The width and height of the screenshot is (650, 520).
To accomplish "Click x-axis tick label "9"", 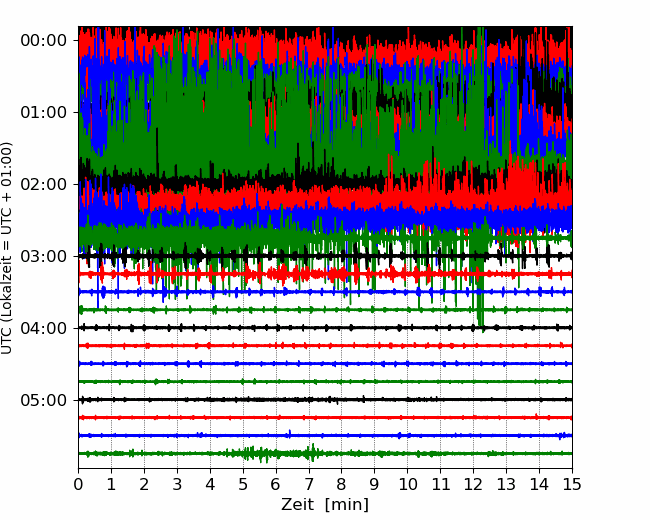I will [x=374, y=484].
